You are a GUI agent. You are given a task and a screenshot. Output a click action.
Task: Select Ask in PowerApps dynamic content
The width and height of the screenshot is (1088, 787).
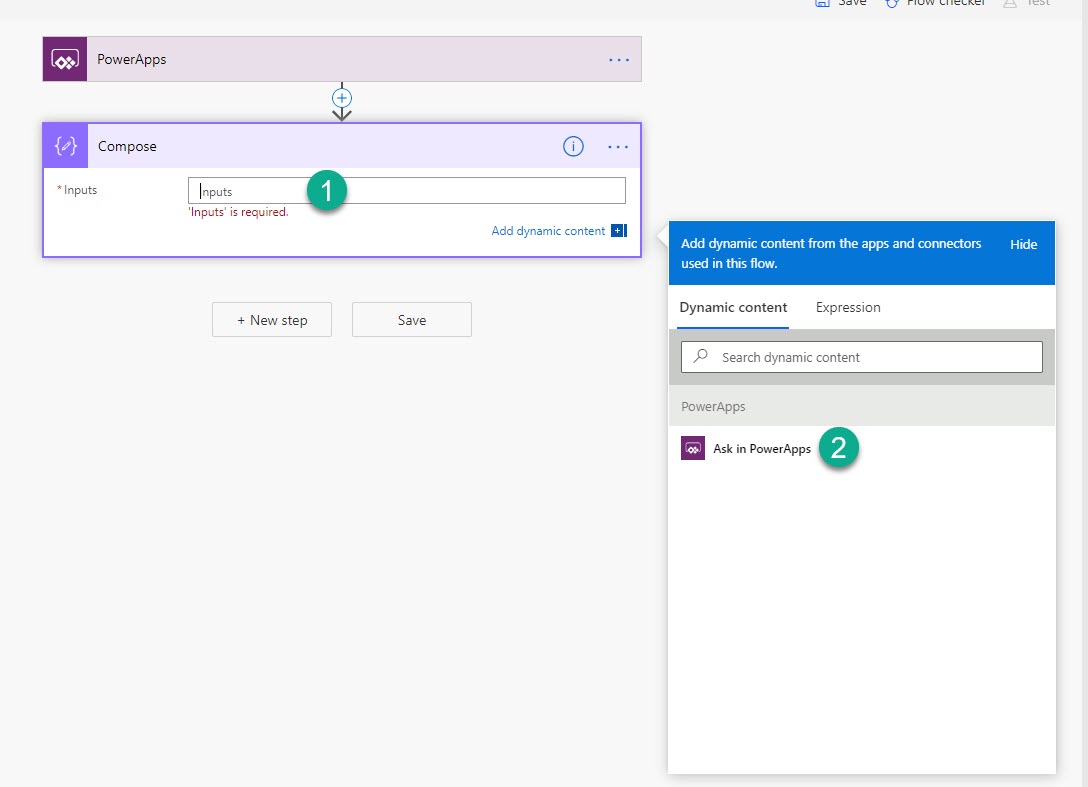pos(761,449)
